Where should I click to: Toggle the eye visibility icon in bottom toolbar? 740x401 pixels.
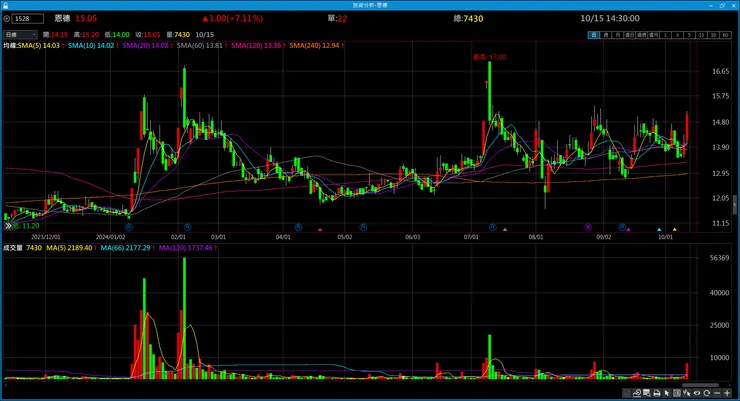[x=697, y=393]
